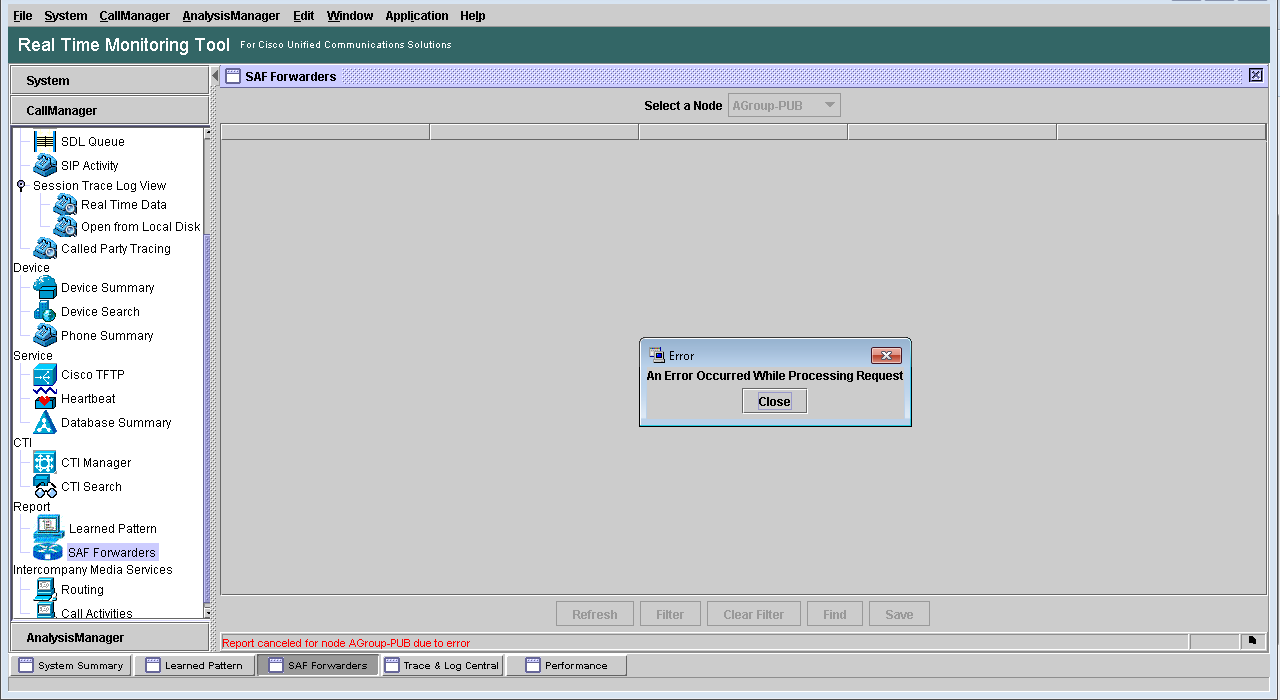Click the Database Summary icon
Viewport: 1280px width, 700px height.
coord(45,422)
